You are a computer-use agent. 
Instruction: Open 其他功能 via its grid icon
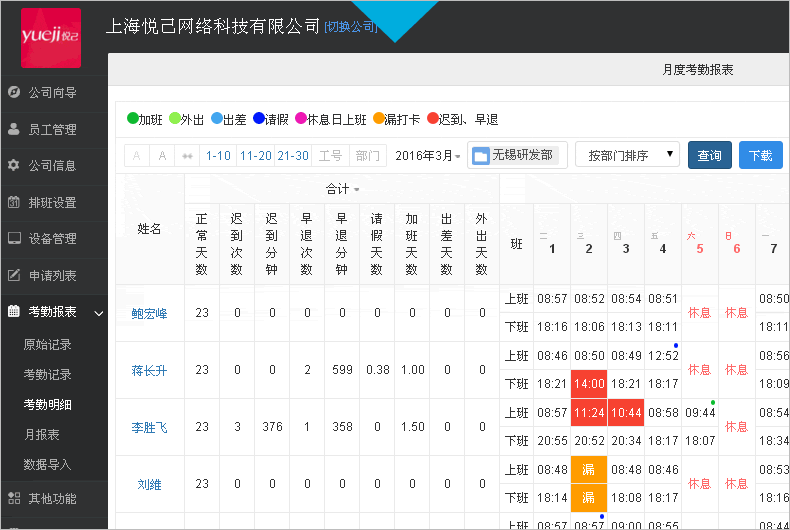tap(14, 498)
